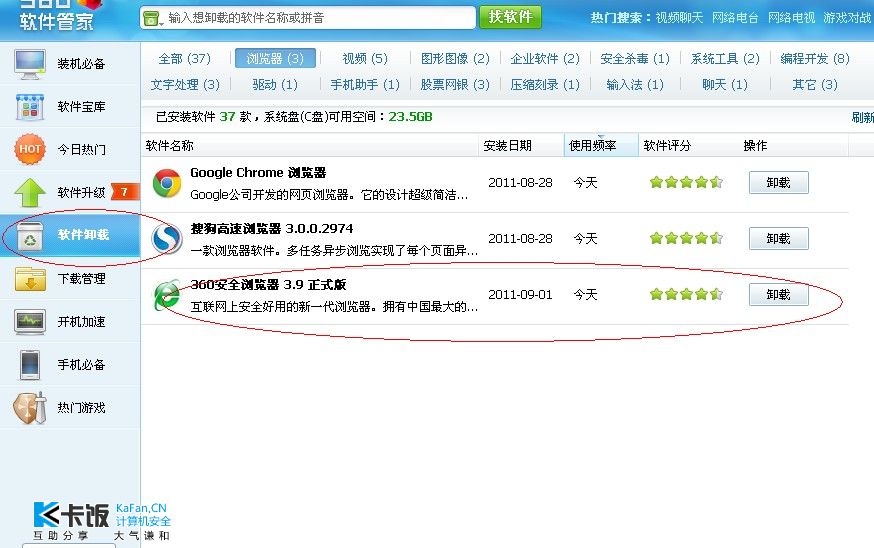Sort by 安装日期 column header

(521, 146)
